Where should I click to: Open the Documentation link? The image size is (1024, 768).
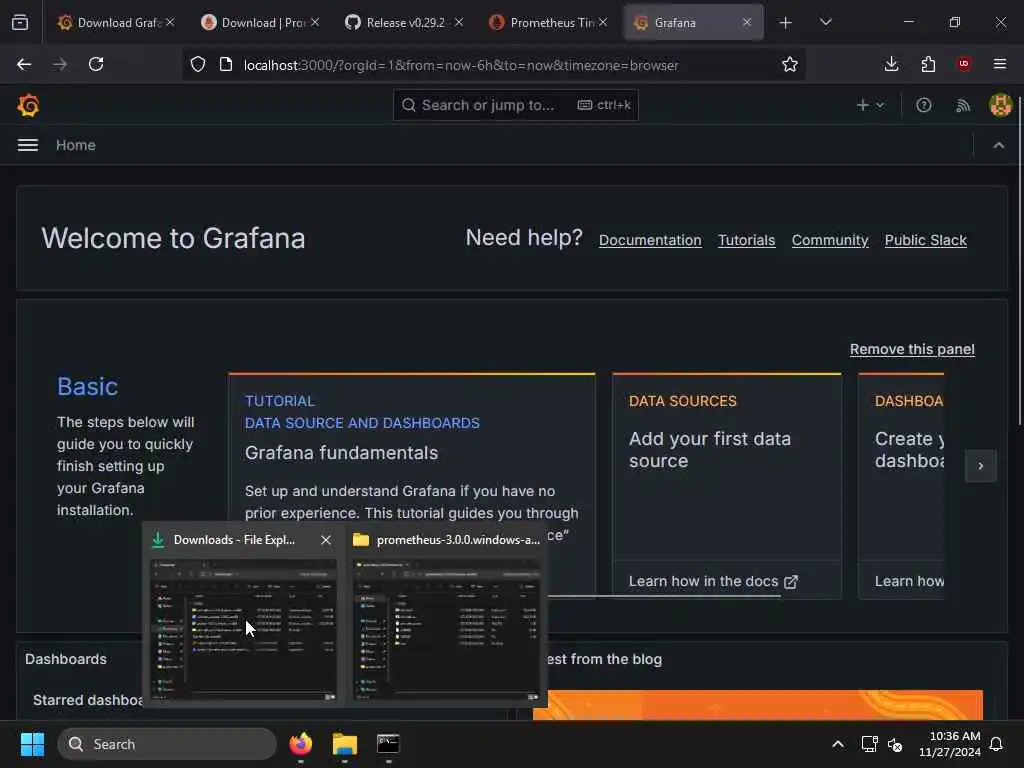pyautogui.click(x=650, y=240)
